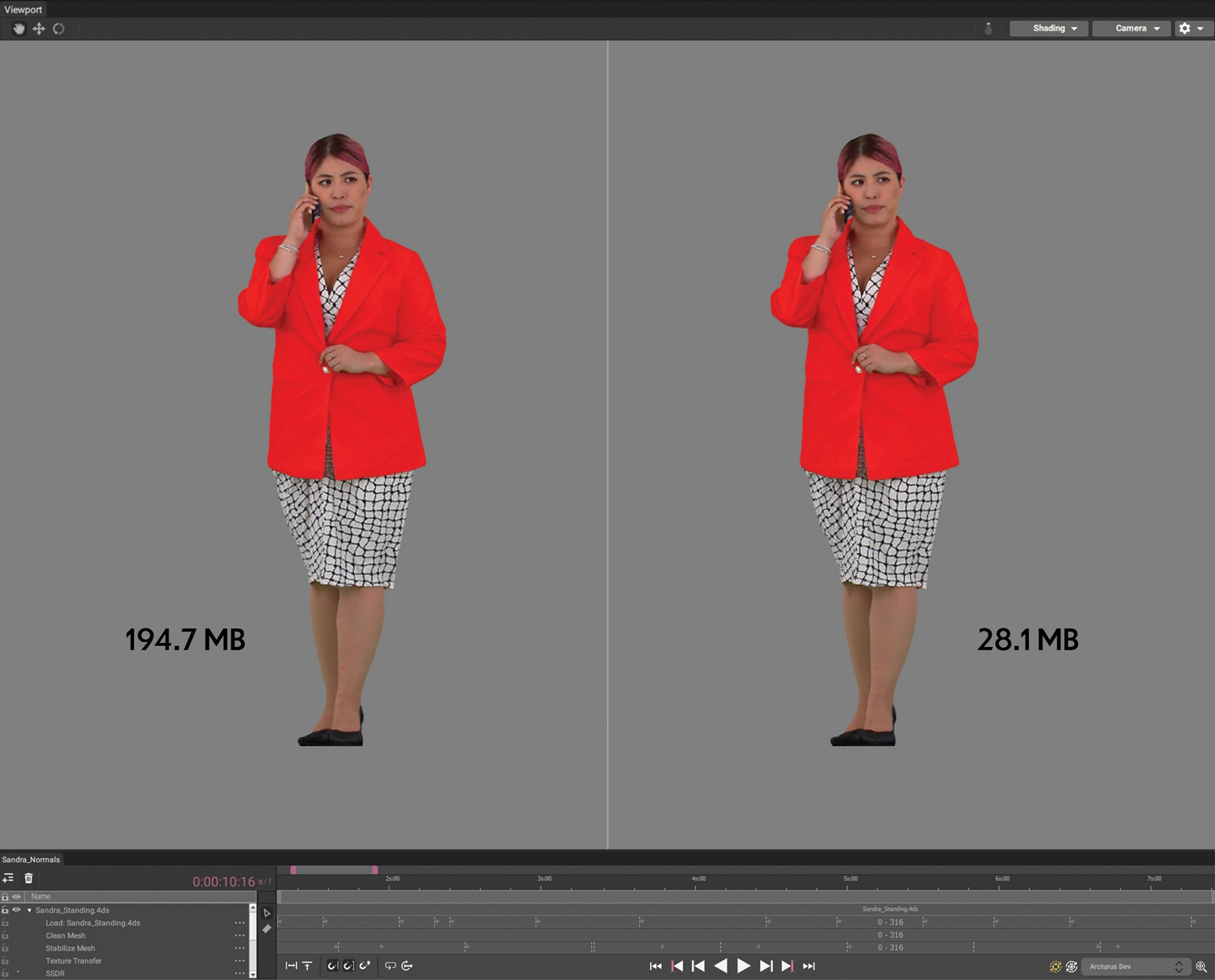Viewport: 1215px width, 980px height.
Task: Toggle the s/f time unit switch
Action: [x=265, y=882]
